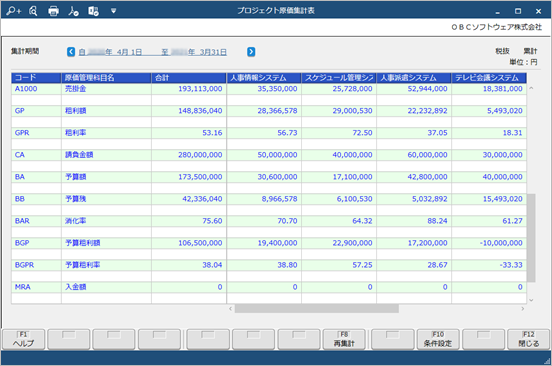Select the 売掛金 row name
Viewport: 552px width, 366px height.
[x=106, y=89]
